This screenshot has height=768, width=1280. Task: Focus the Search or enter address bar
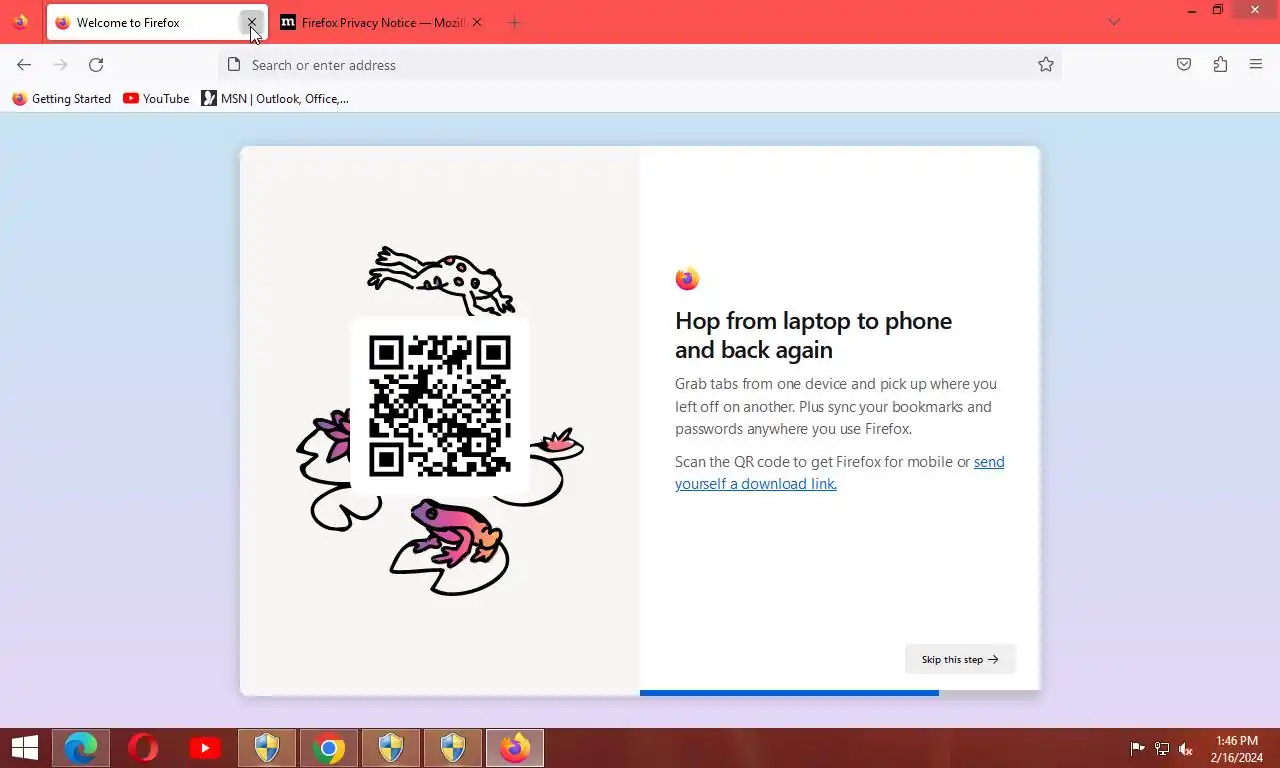(x=640, y=65)
